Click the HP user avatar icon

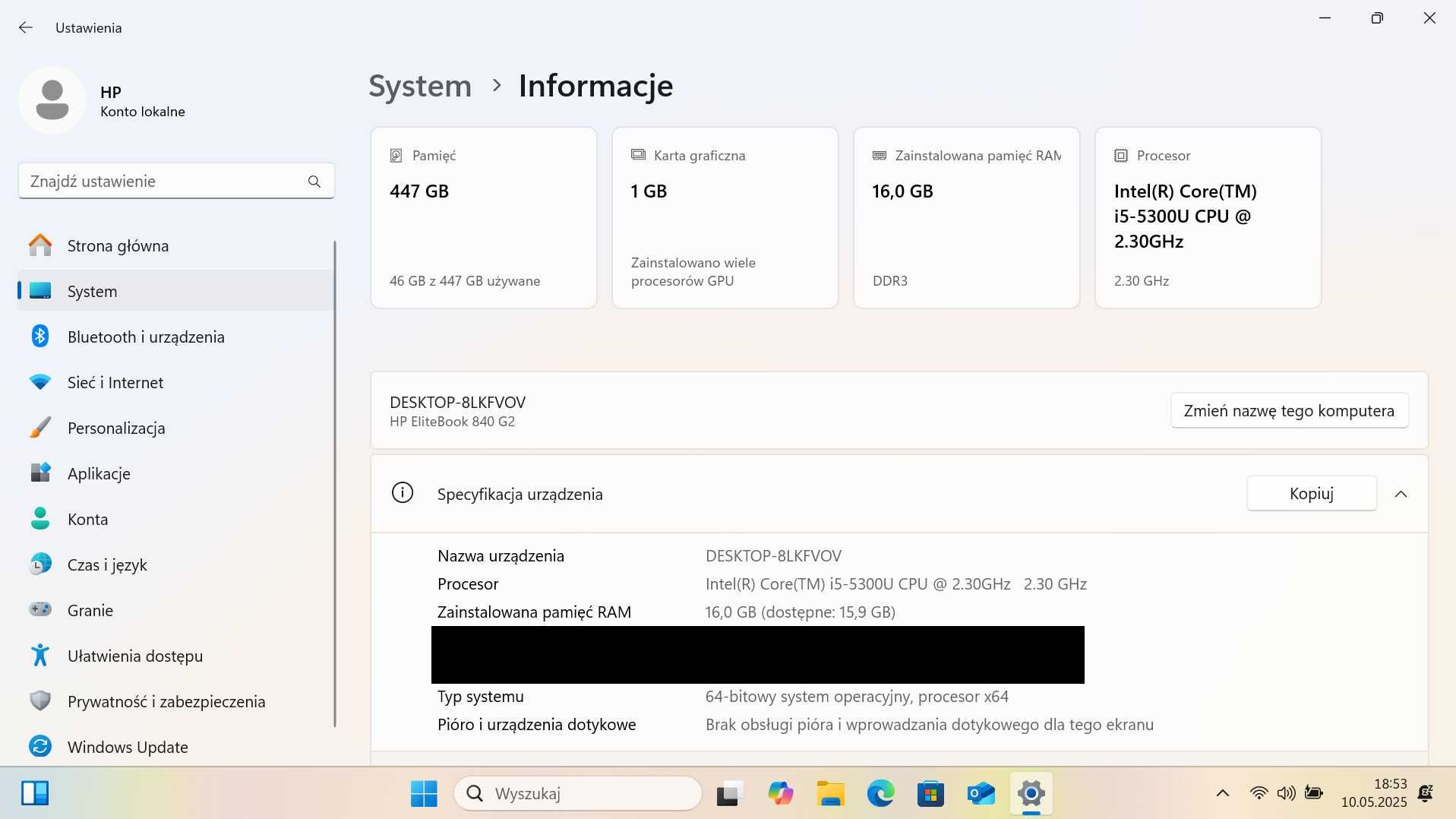pos(52,100)
